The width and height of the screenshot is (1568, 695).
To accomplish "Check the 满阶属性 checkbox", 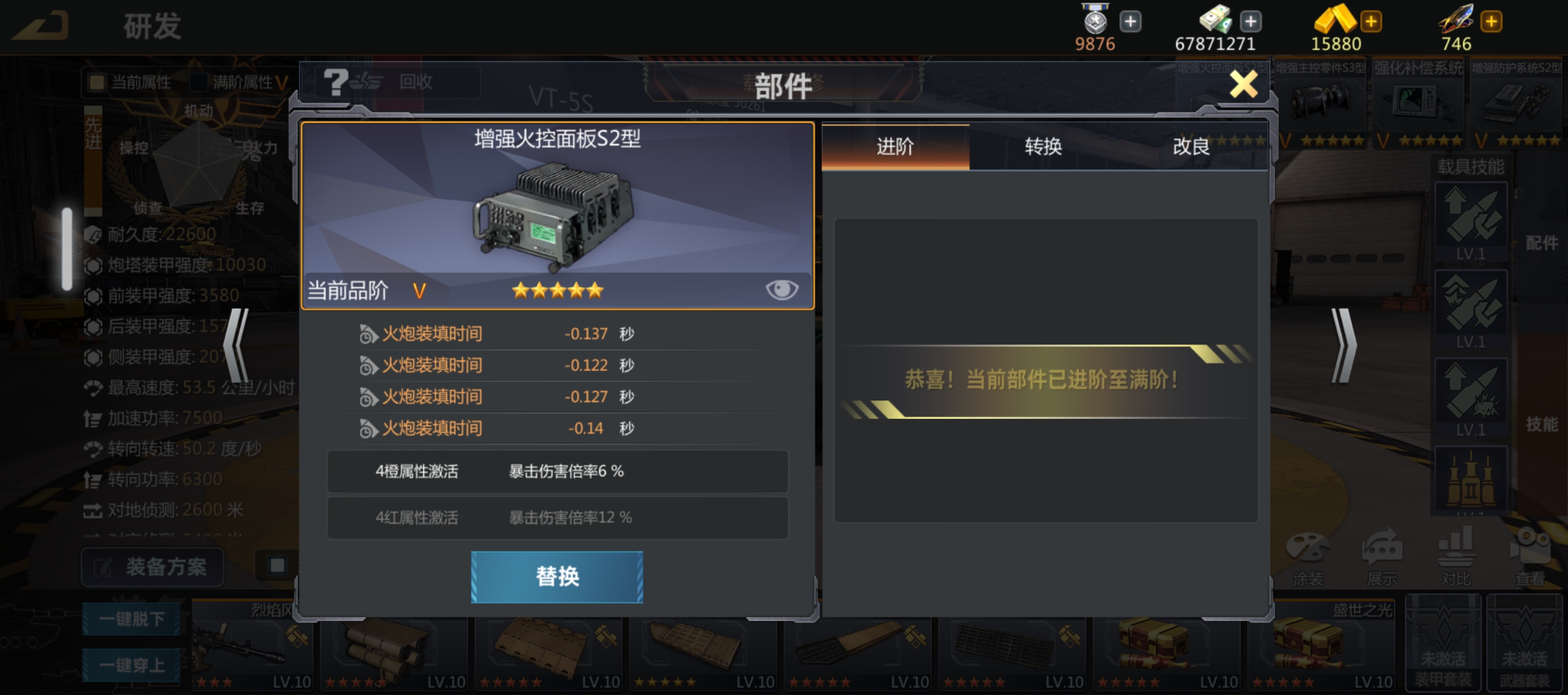I will 198,82.
